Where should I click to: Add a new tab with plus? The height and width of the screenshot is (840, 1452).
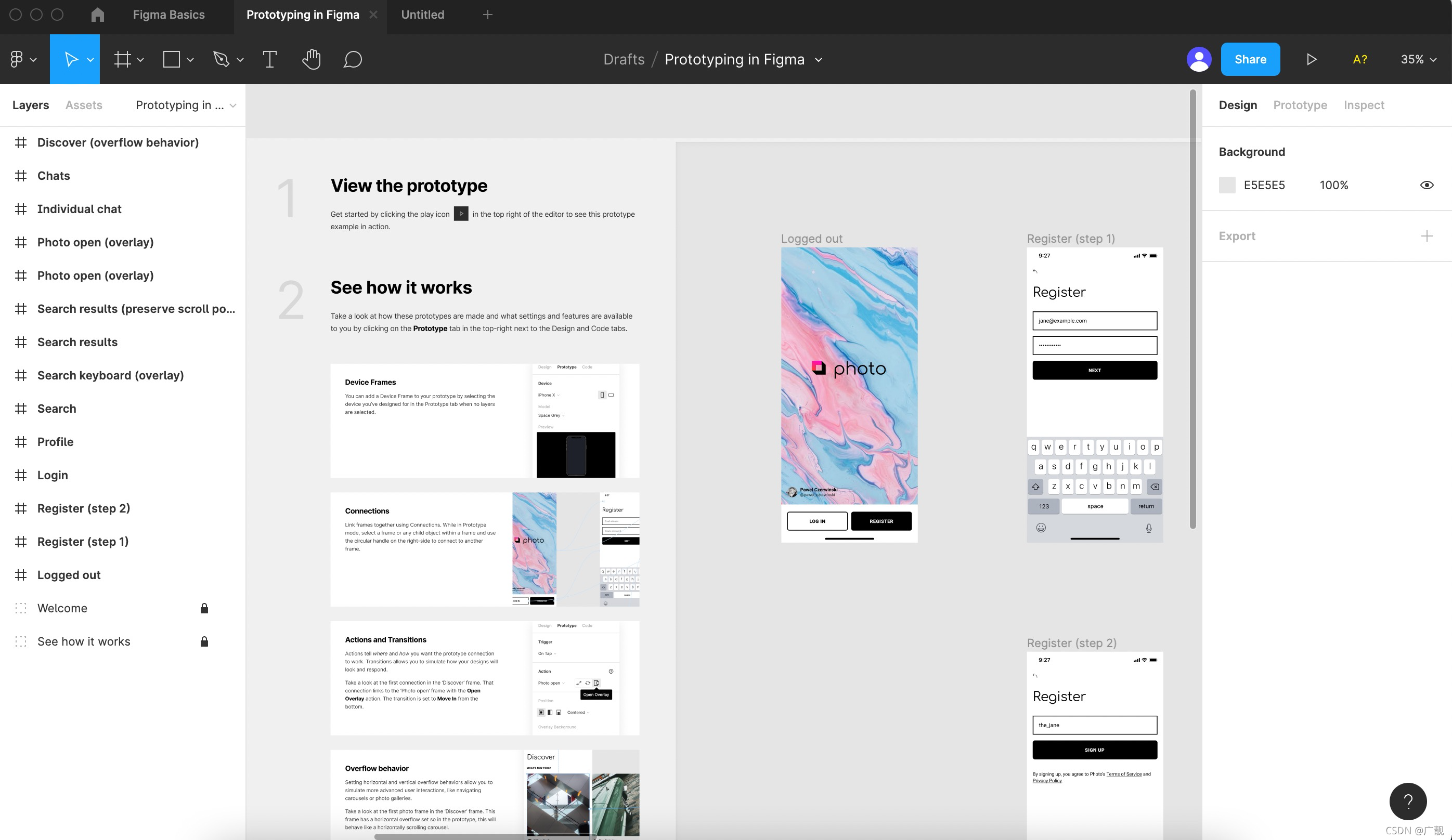tap(487, 15)
